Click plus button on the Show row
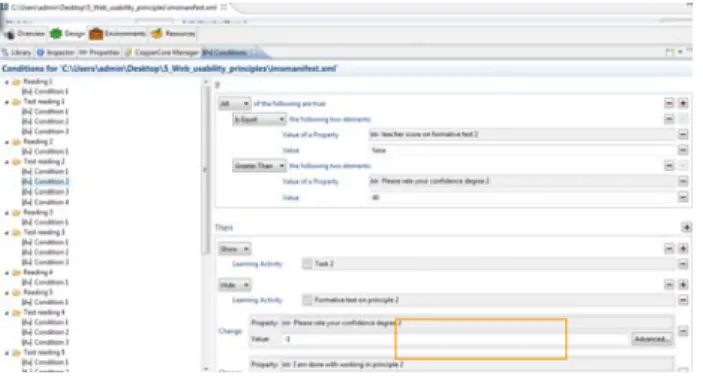Viewport: 703px width, 381px height. pos(683,249)
